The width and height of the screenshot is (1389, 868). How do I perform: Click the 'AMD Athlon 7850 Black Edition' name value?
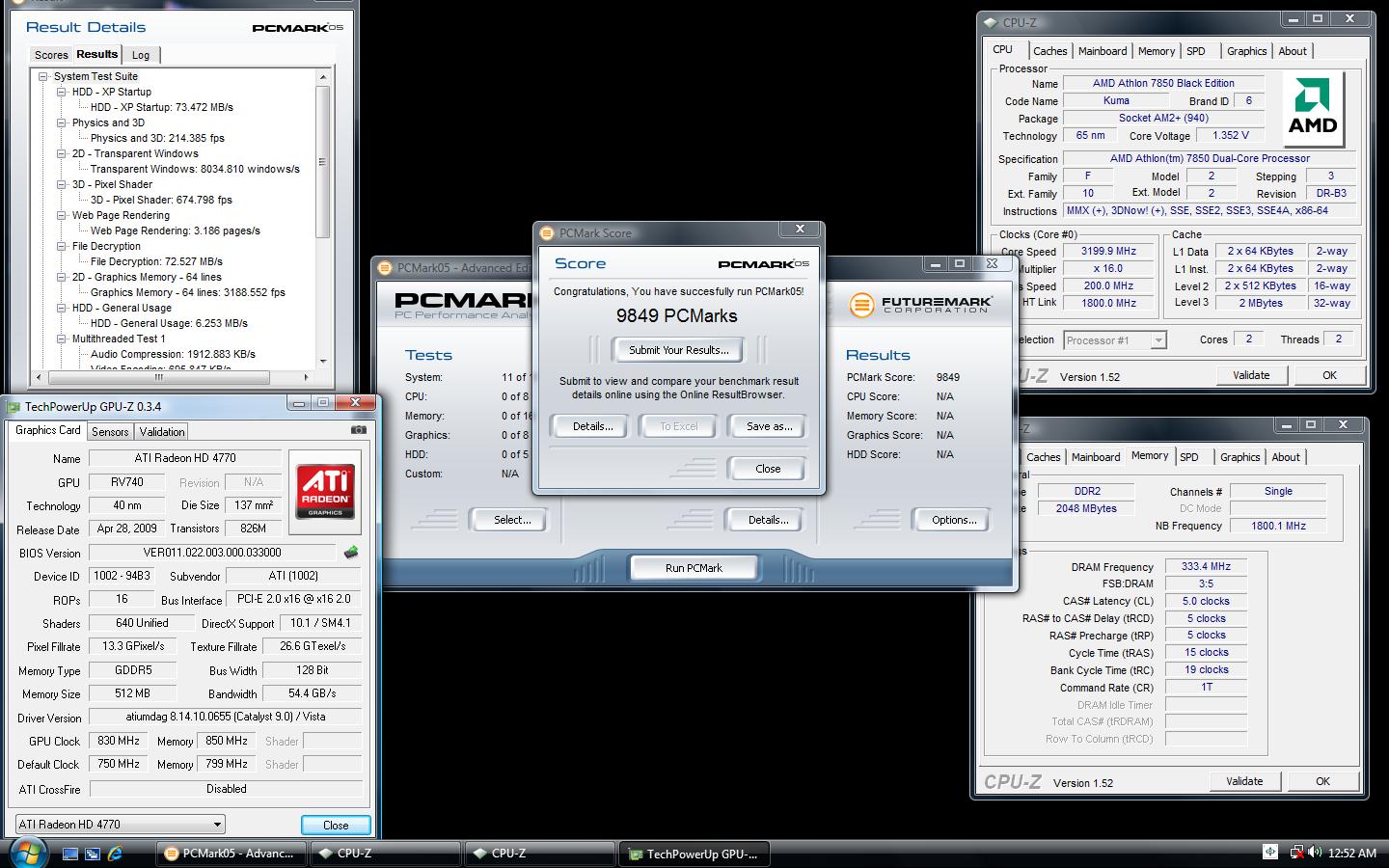point(1163,84)
